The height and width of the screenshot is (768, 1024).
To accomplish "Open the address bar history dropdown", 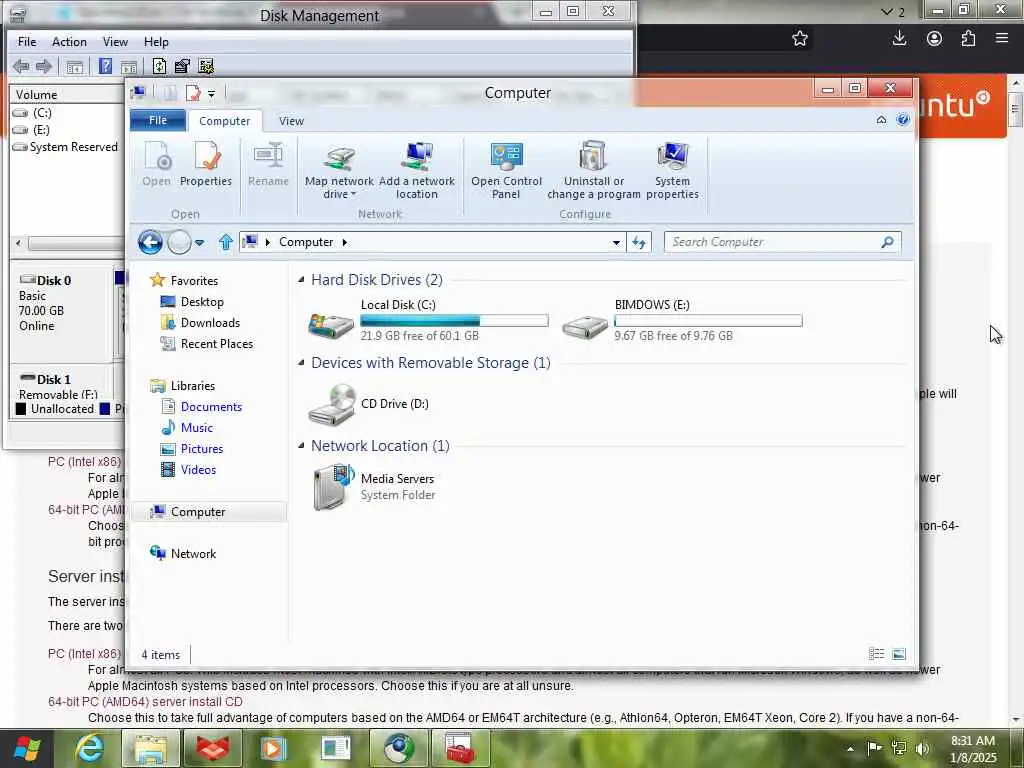I will pos(616,242).
